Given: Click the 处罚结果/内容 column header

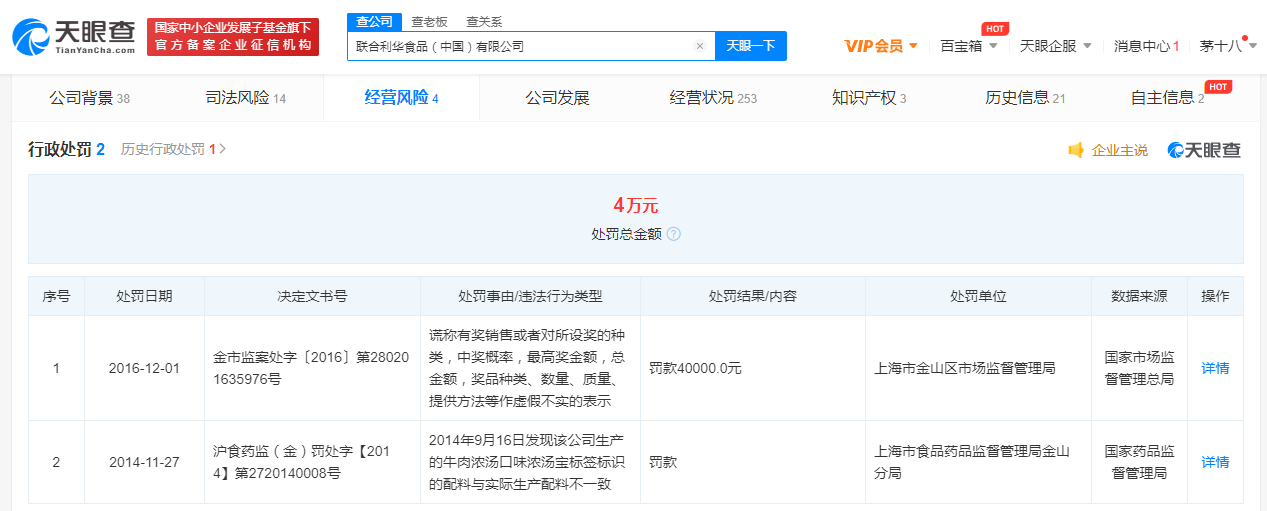Looking at the screenshot, I should point(752,296).
